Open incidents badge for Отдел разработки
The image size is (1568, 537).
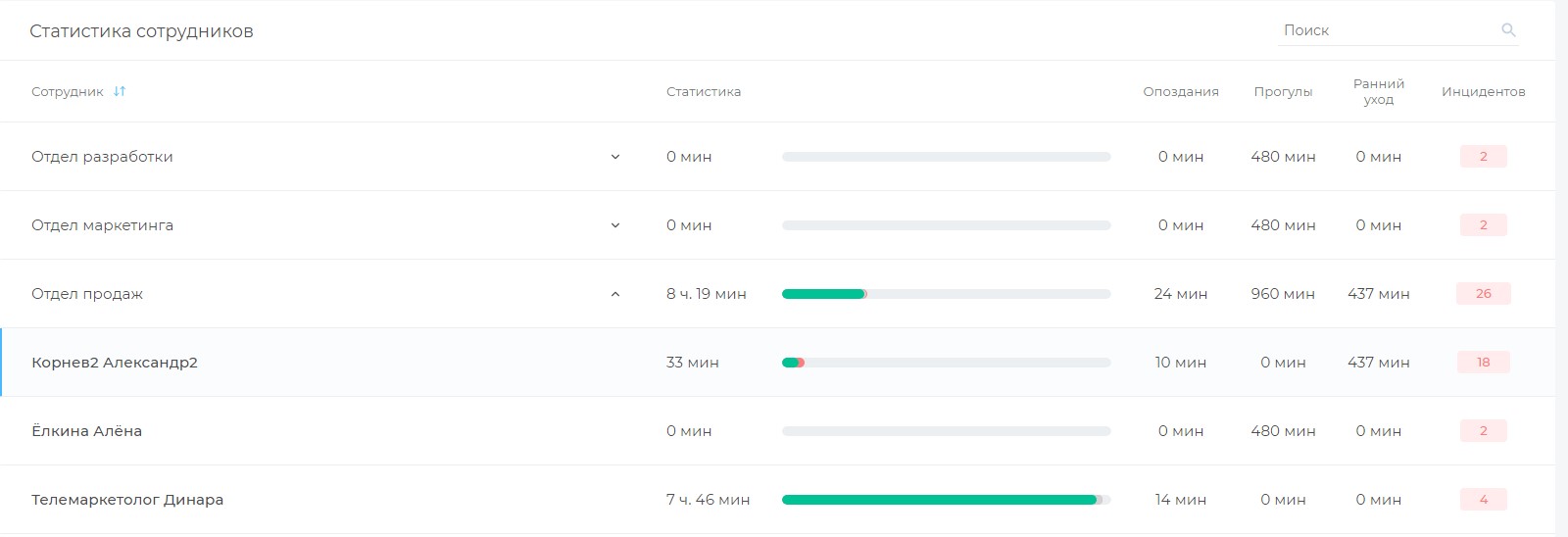(x=1484, y=157)
